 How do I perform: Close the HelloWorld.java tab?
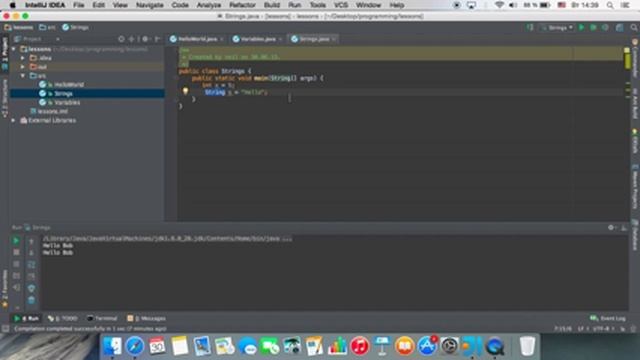pyautogui.click(x=222, y=39)
